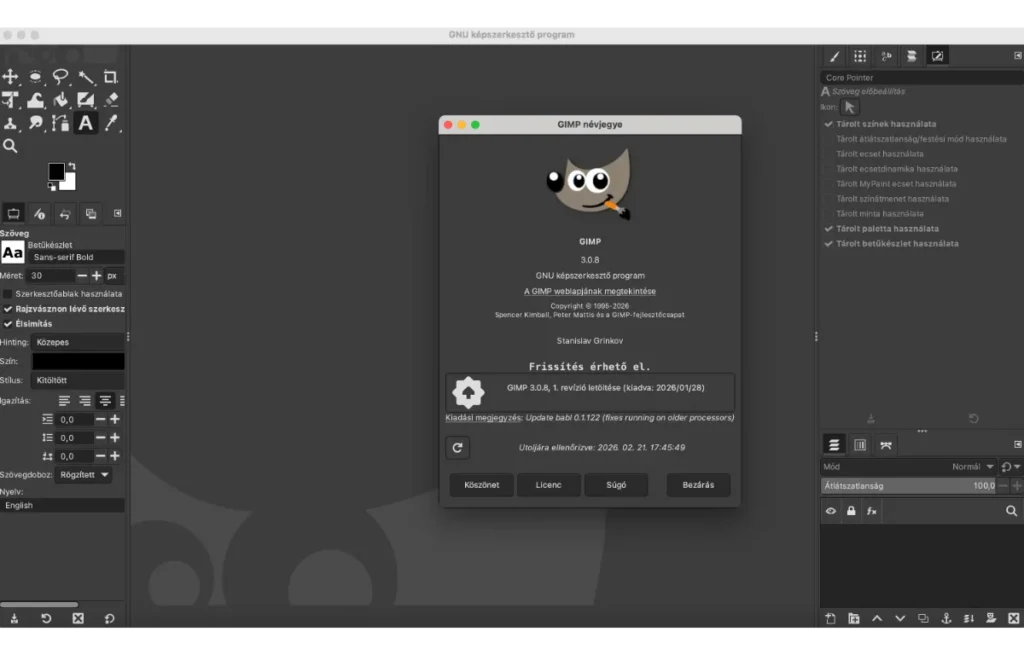Select the Clone stamp tool
The image size is (1024, 655).
tap(10, 123)
